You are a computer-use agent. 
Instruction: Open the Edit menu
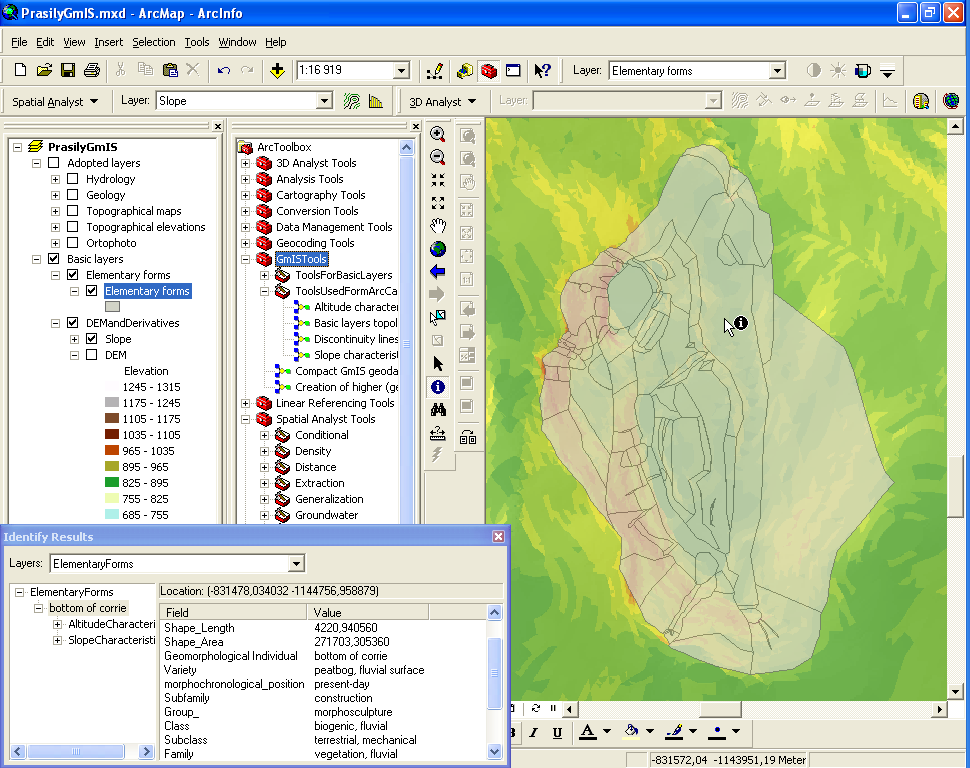pyautogui.click(x=45, y=42)
